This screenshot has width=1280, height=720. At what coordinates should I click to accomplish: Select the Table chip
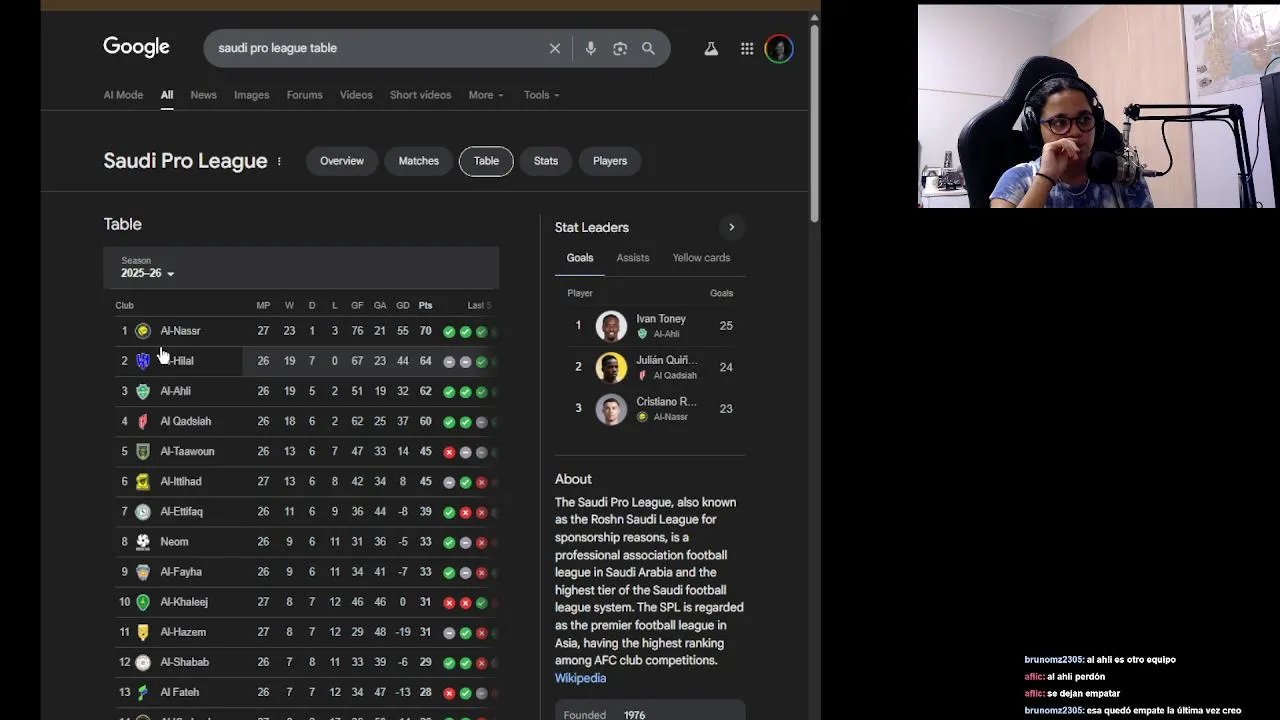[486, 161]
